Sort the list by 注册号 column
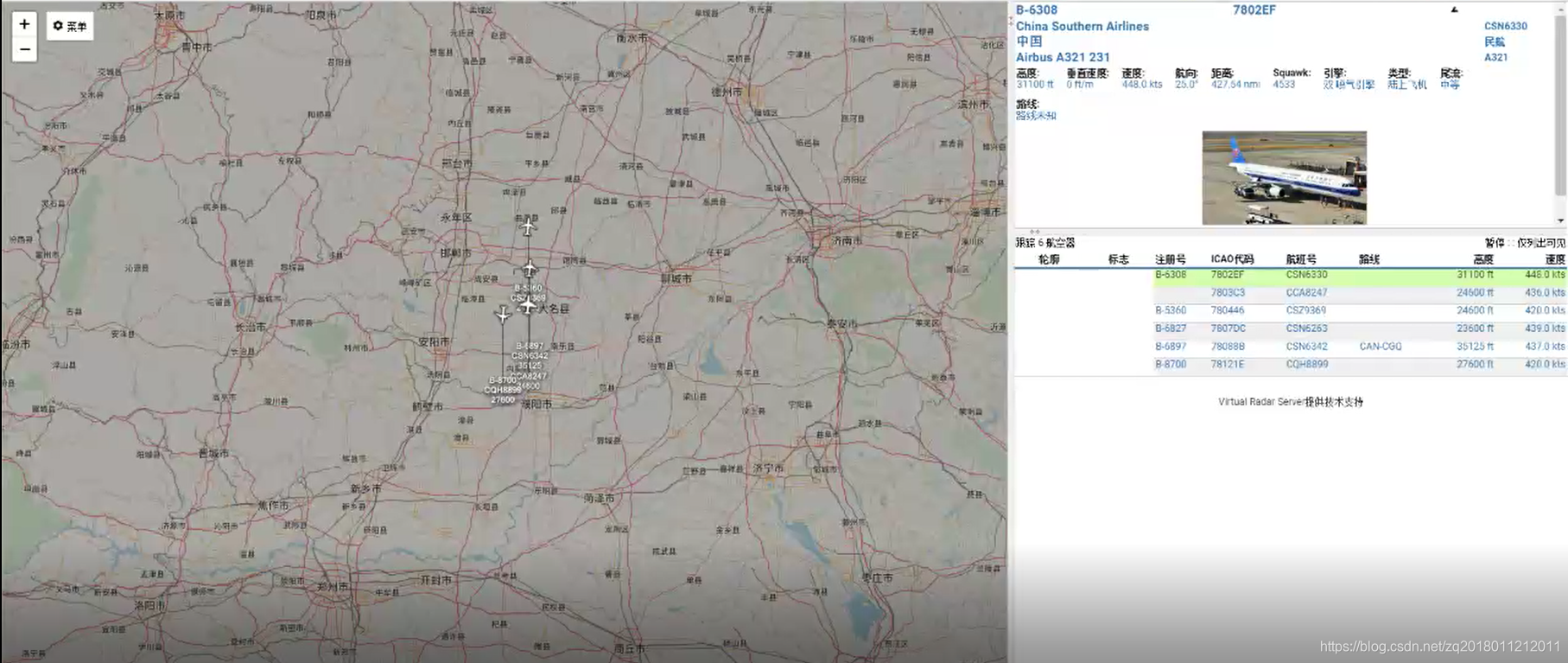Screen dimensions: 1568x663 (x=1170, y=259)
